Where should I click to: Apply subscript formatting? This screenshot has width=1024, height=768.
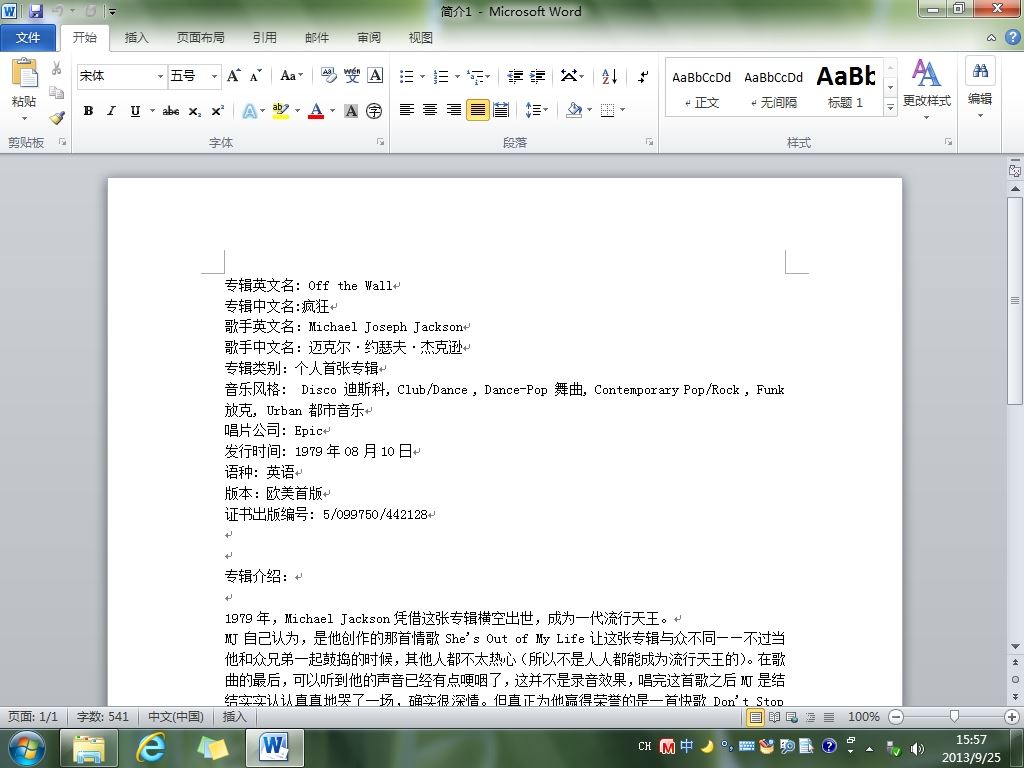(195, 111)
